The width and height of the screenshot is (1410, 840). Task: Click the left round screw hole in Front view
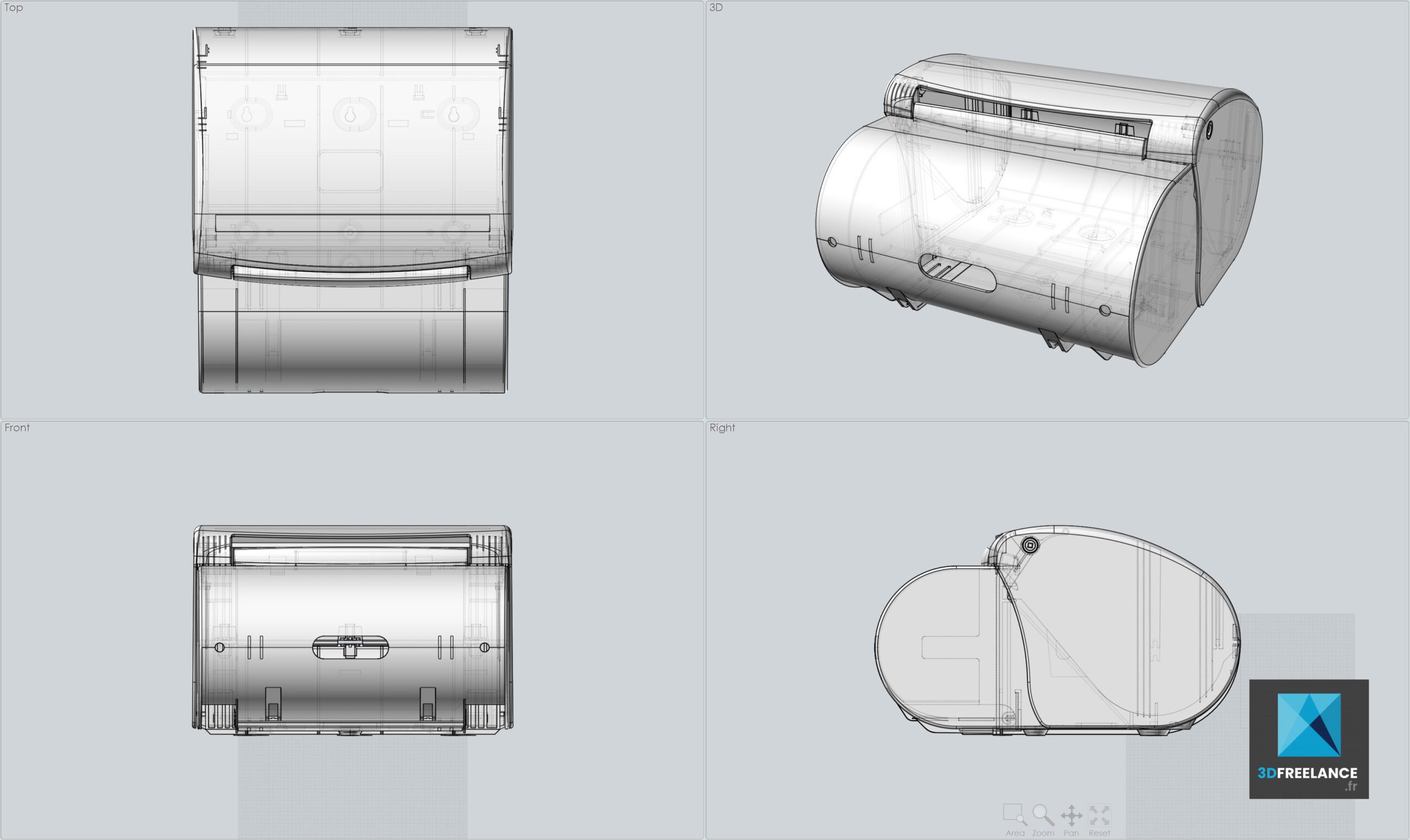[x=220, y=647]
